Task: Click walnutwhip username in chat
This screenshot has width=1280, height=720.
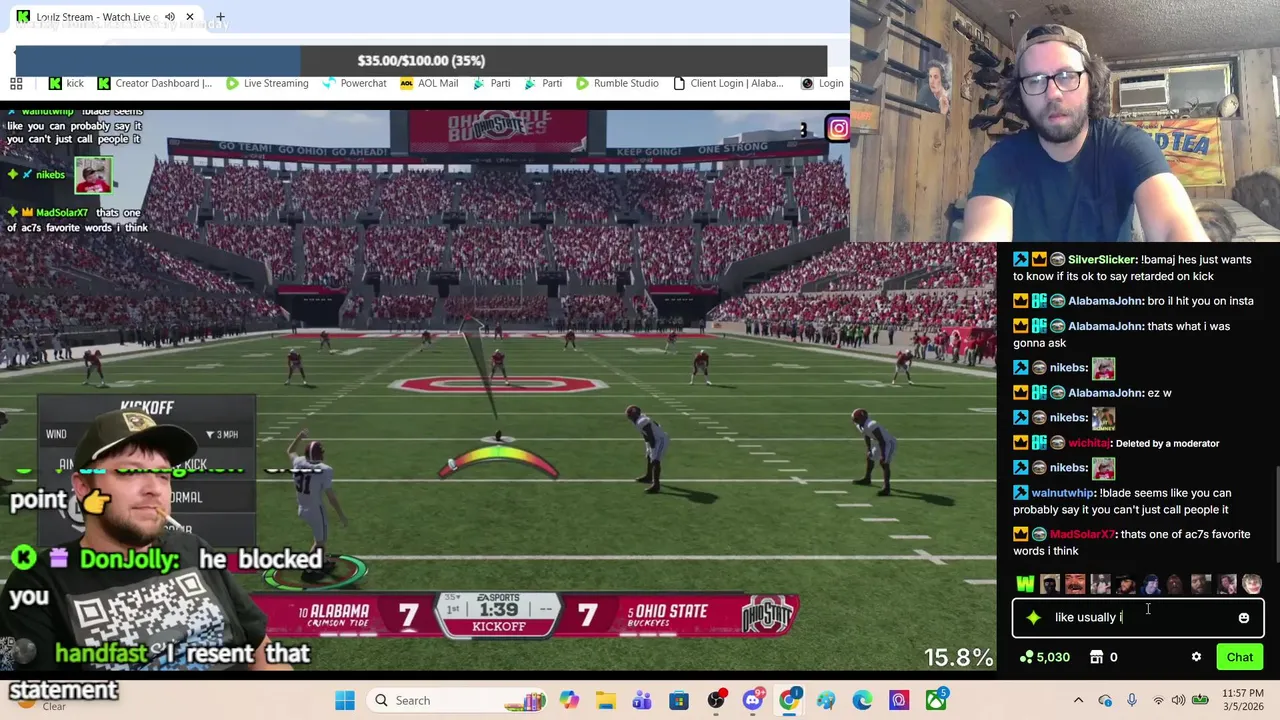Action: (1062, 493)
